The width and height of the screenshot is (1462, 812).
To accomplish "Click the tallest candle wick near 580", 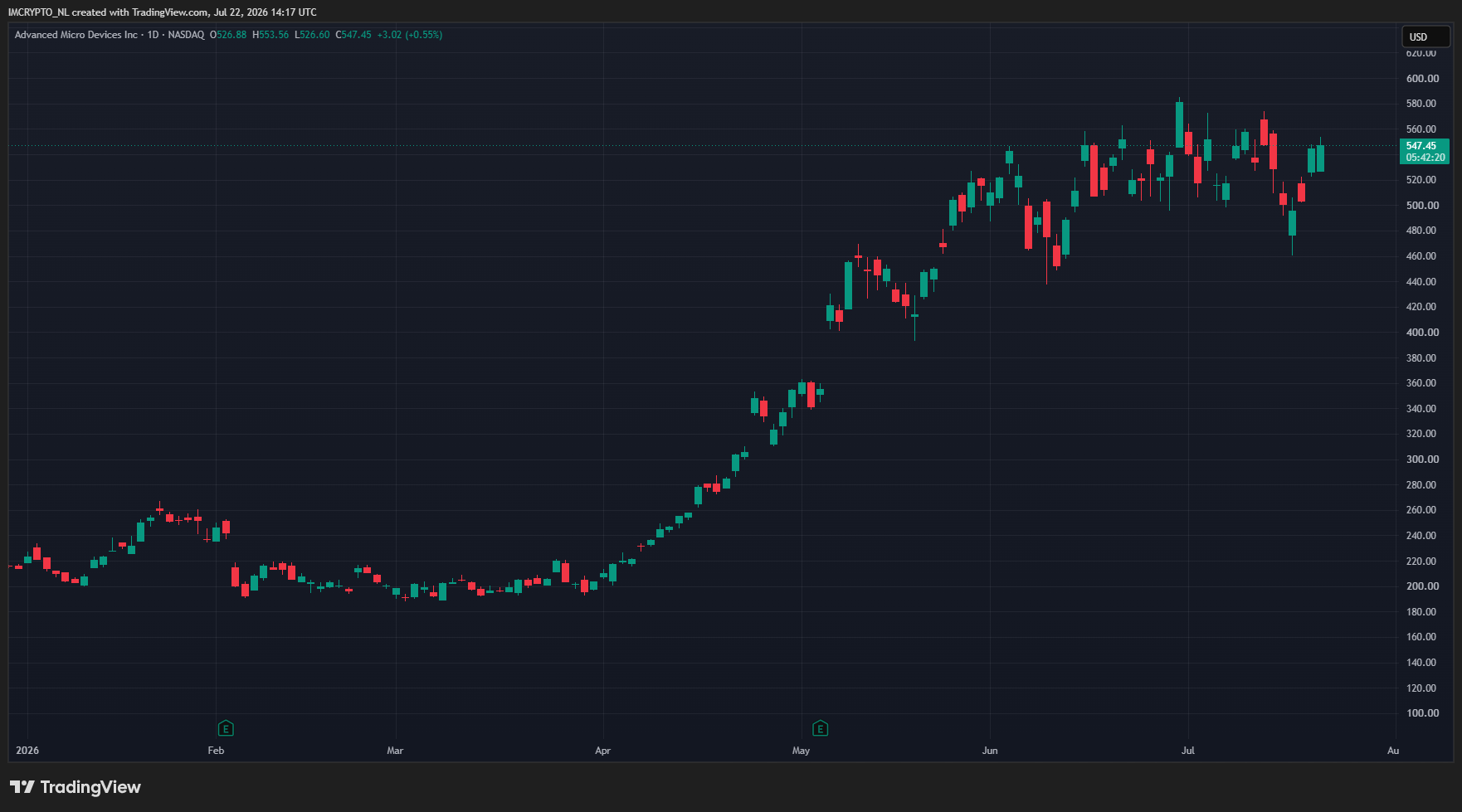I will click(x=1179, y=124).
